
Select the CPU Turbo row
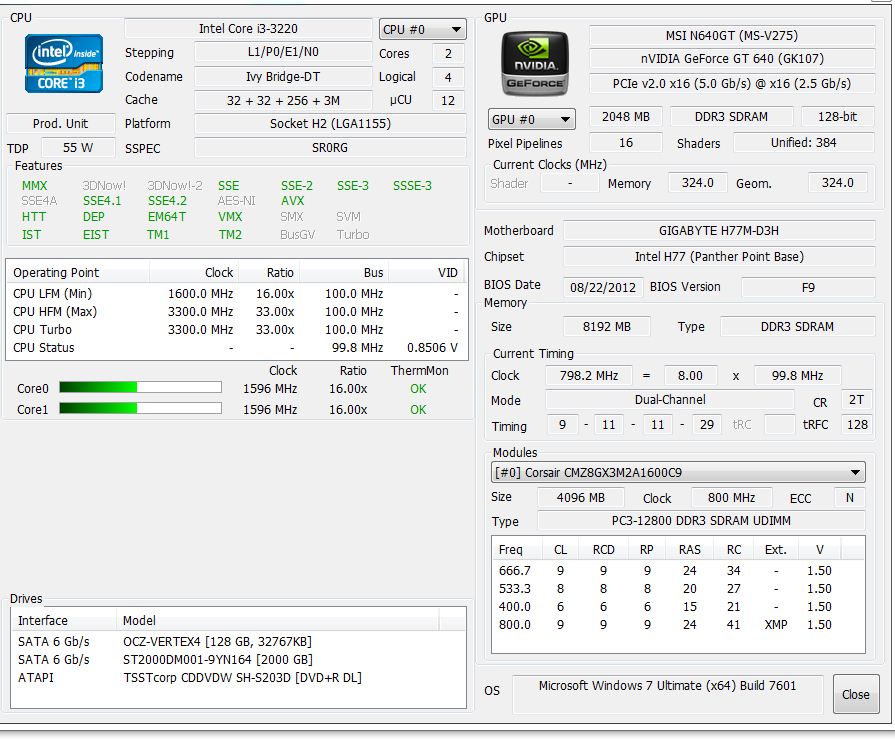[236, 330]
